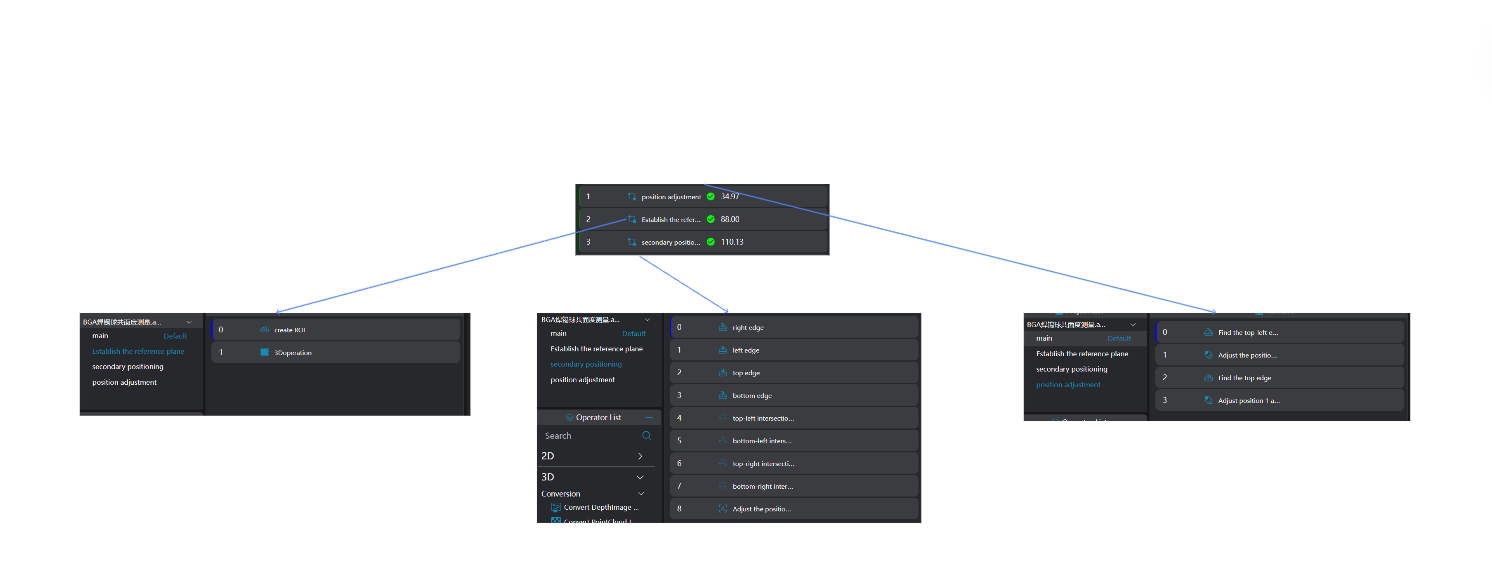The width and height of the screenshot is (1492, 584).
Task: Select Establish the reference plane in left panel
Action: point(138,351)
